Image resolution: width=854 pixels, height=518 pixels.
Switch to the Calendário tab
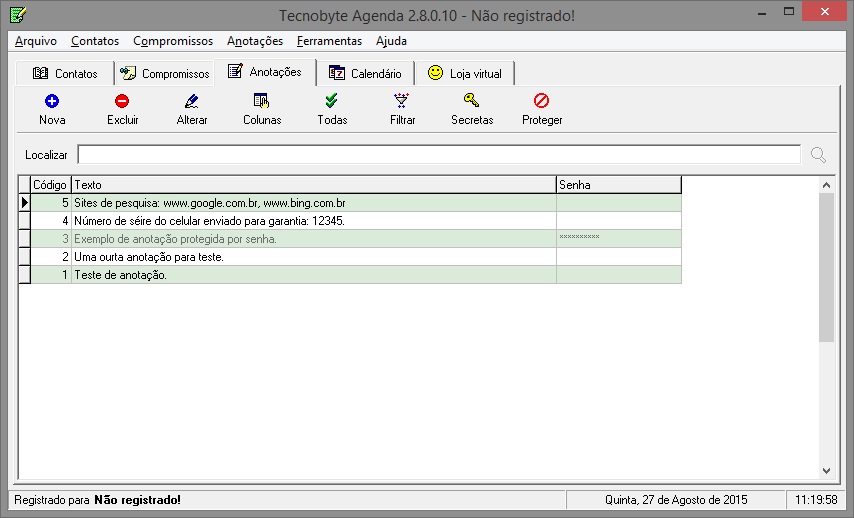point(366,74)
